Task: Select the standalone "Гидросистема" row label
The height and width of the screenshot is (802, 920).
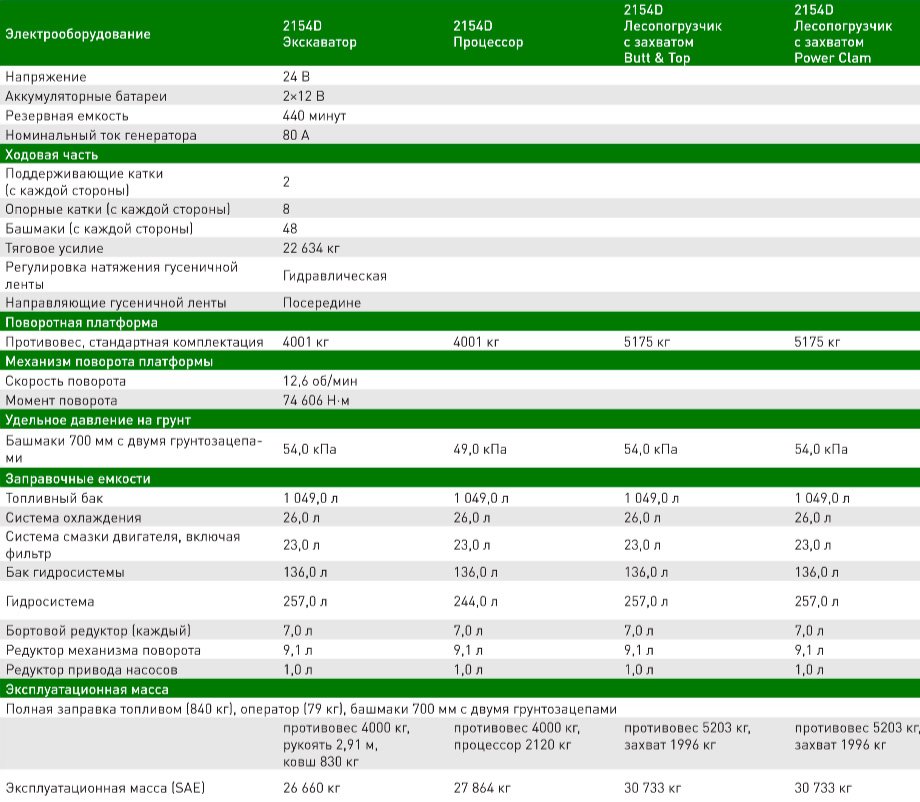Action: tap(50, 602)
